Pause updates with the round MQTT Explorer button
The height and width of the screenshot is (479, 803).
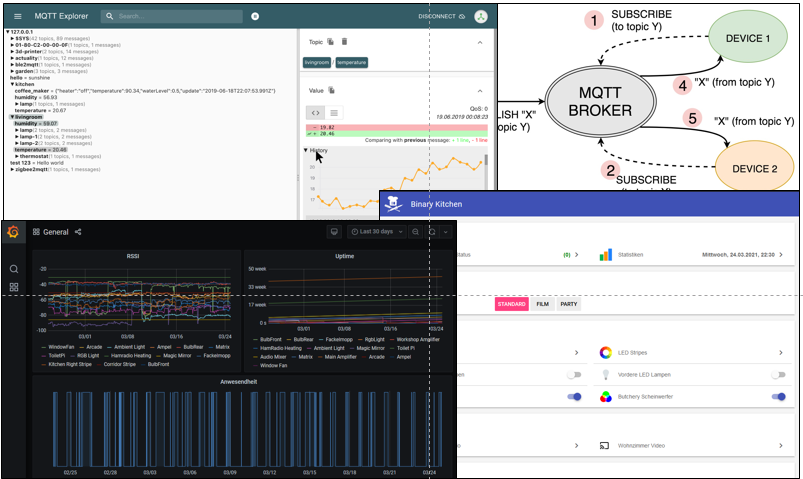tap(255, 16)
